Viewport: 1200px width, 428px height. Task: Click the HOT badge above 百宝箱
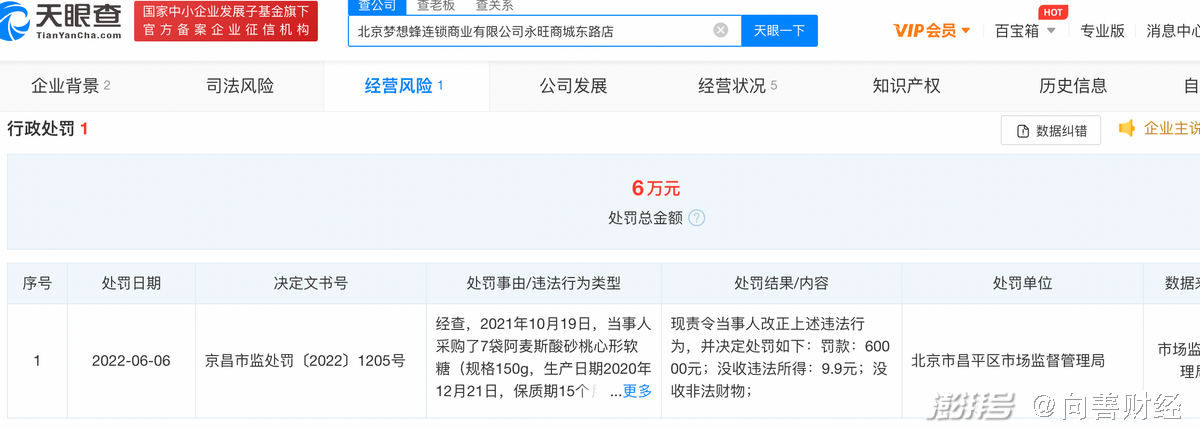point(1052,12)
